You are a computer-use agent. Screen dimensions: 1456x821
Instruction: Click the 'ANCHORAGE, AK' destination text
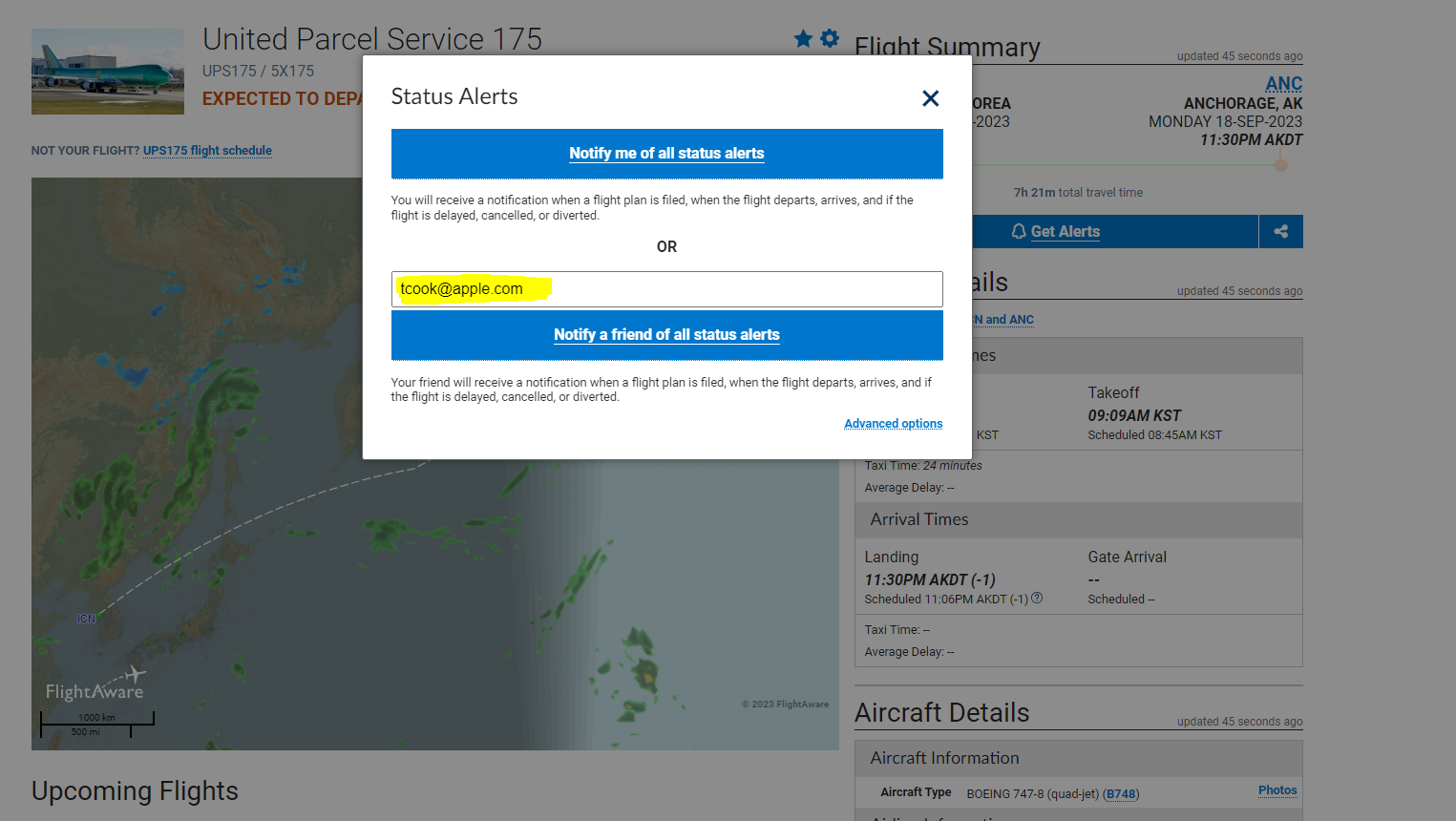tap(1243, 104)
